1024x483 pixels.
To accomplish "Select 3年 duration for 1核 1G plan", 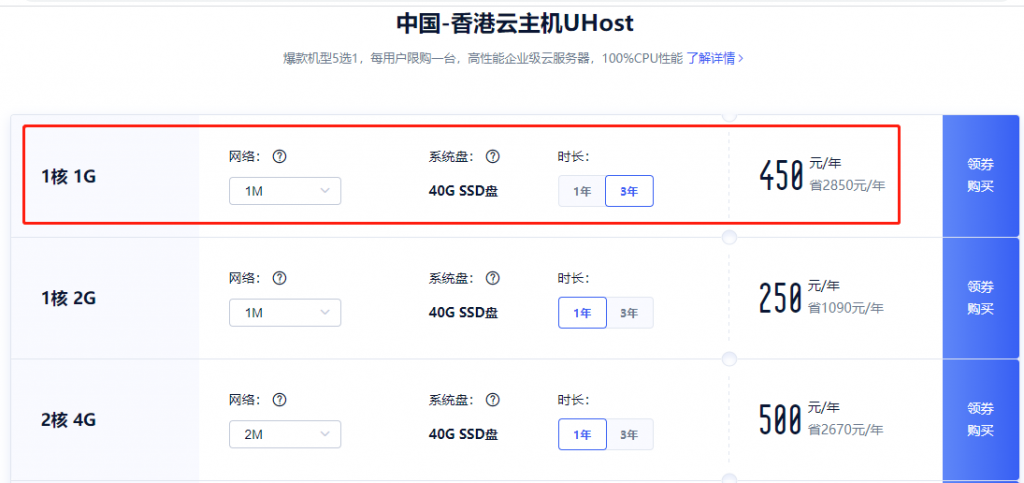I will 629,191.
